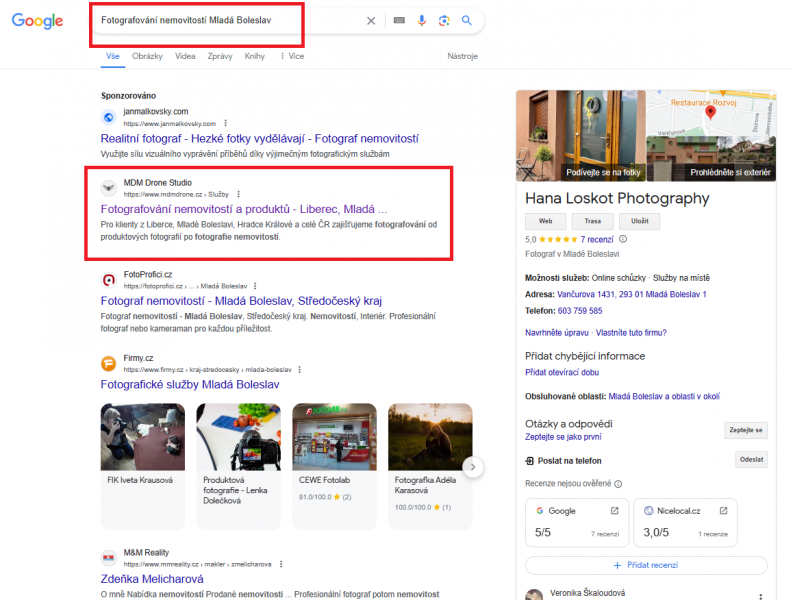Switch to Knihy tab

click(255, 56)
